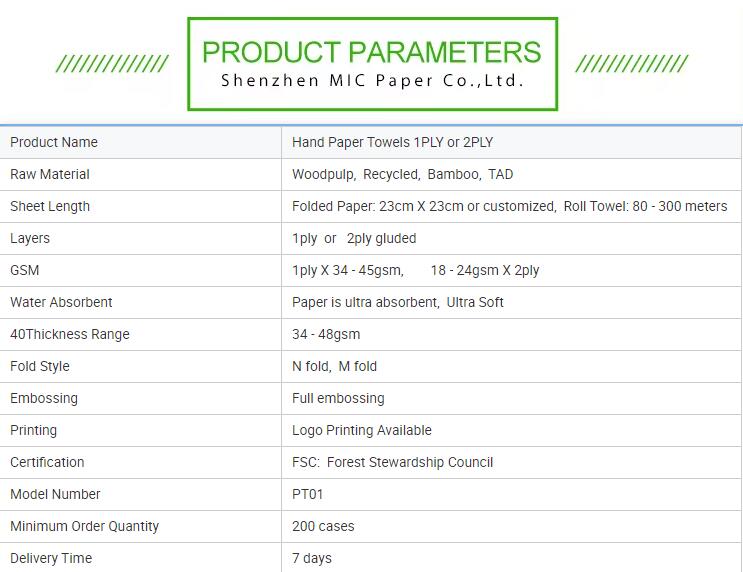The height and width of the screenshot is (572, 743).
Task: Click Logo Printing Available text
Action: click(362, 430)
